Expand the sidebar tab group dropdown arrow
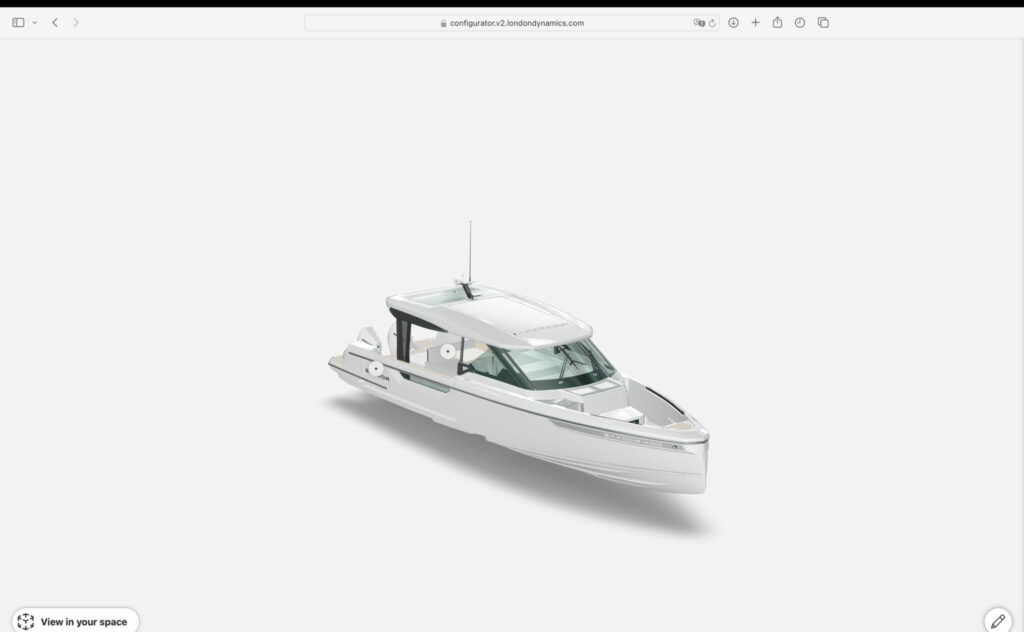This screenshot has height=632, width=1024. (34, 22)
